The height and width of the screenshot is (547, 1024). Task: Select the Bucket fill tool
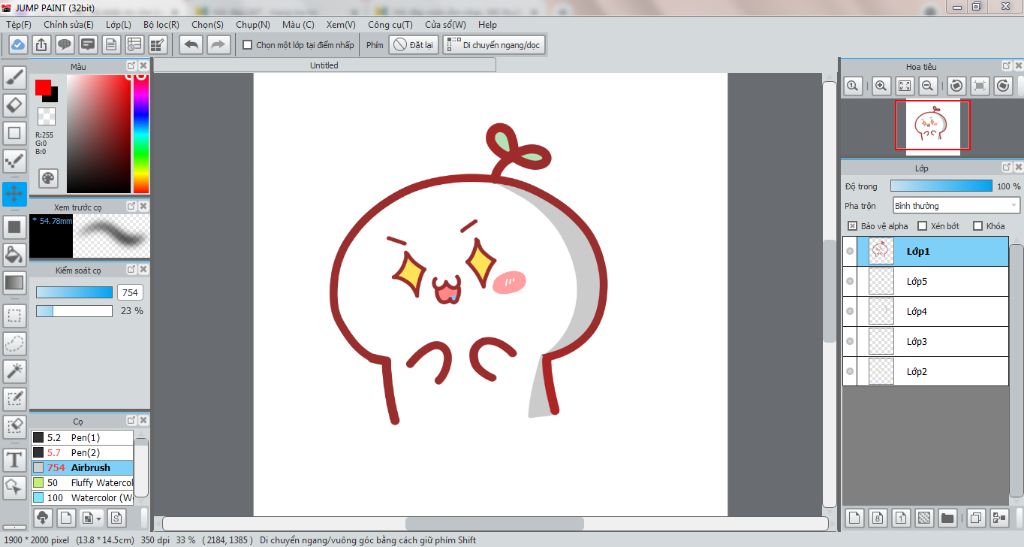coord(14,255)
